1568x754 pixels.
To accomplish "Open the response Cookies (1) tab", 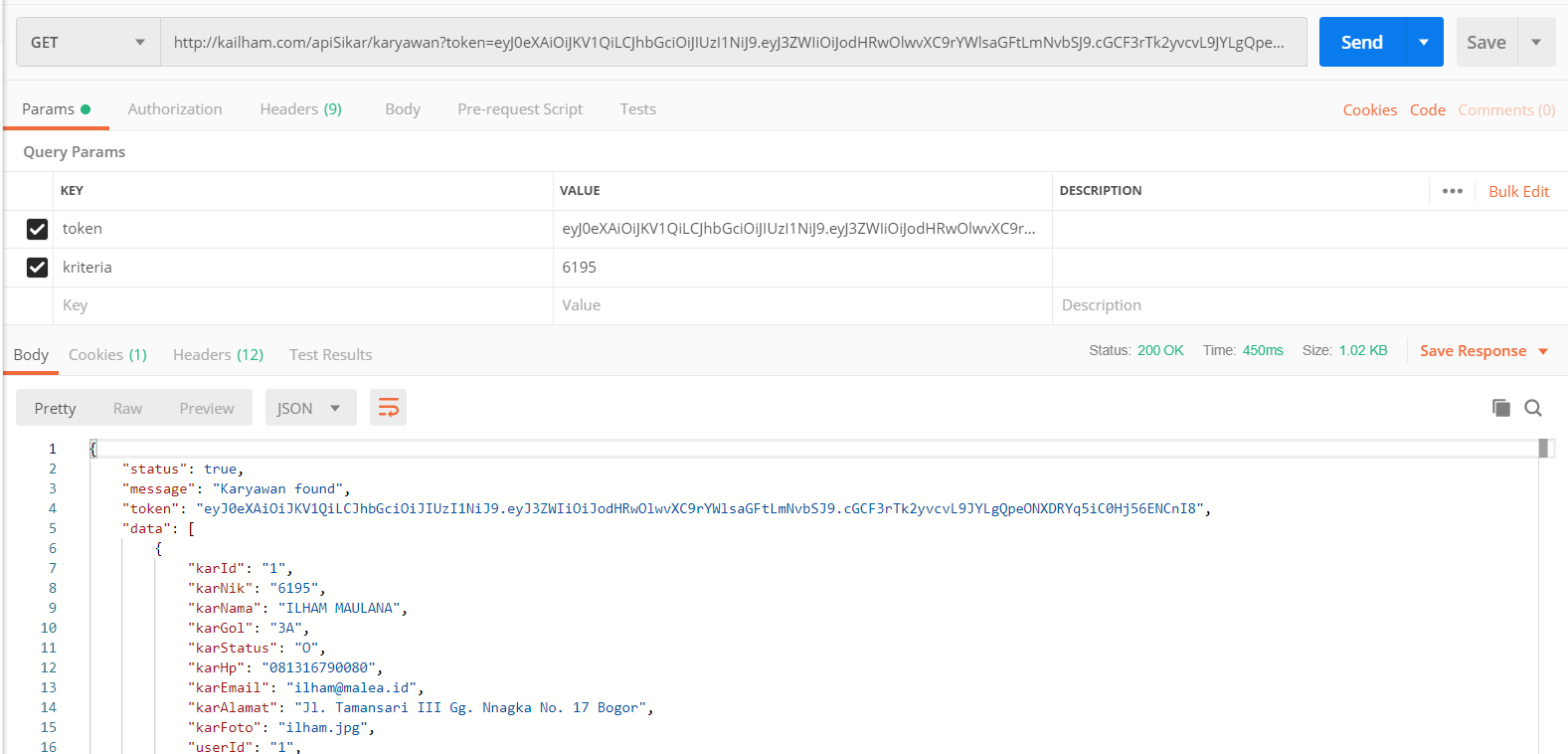I will pos(107,355).
